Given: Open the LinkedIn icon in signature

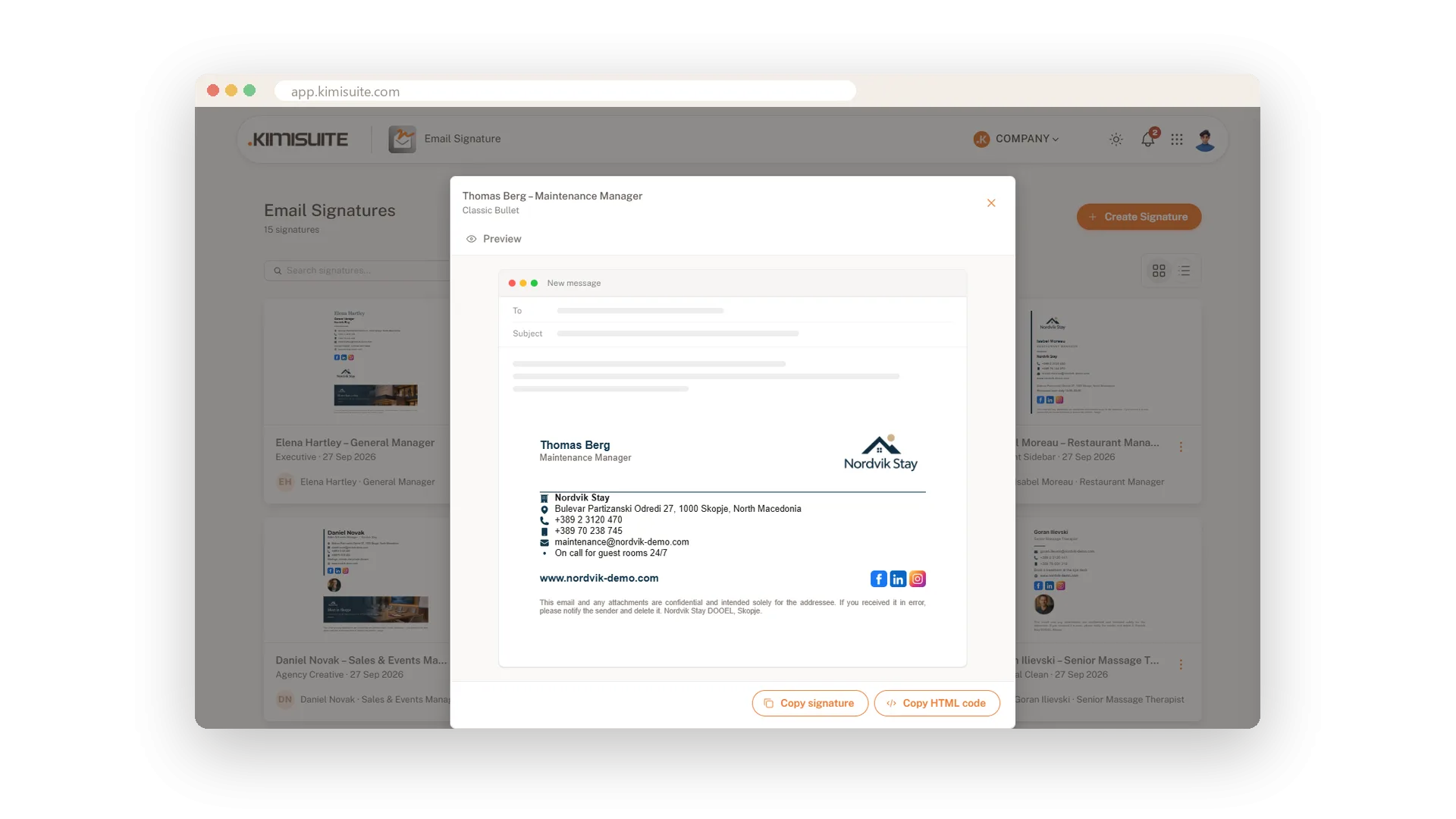Looking at the screenshot, I should (898, 579).
